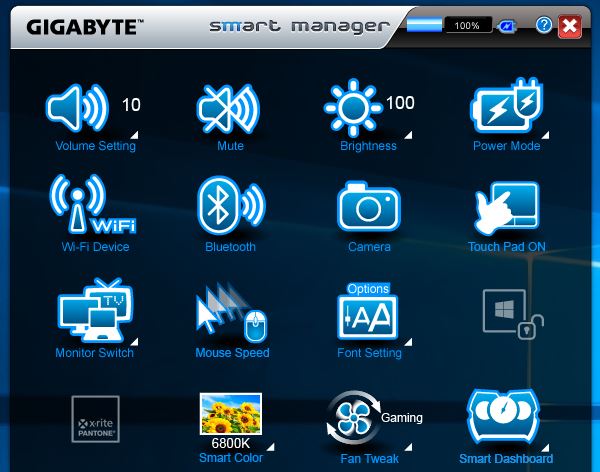Close Smart Manager with red X

(x=570, y=26)
